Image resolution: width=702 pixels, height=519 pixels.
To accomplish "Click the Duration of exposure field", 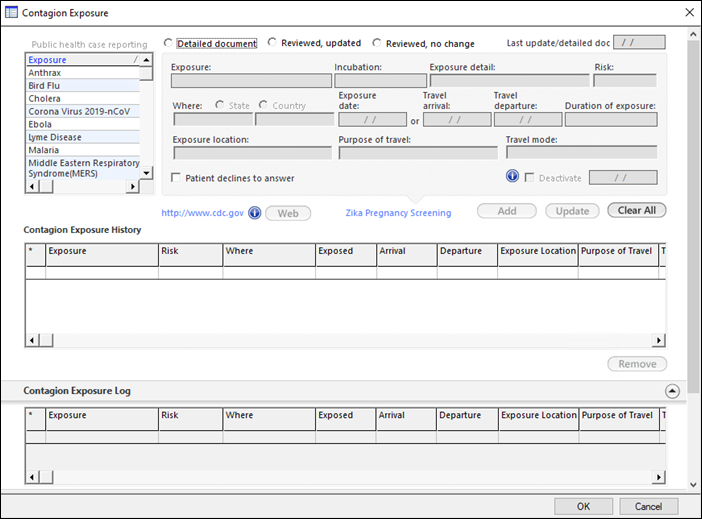I will (x=611, y=120).
